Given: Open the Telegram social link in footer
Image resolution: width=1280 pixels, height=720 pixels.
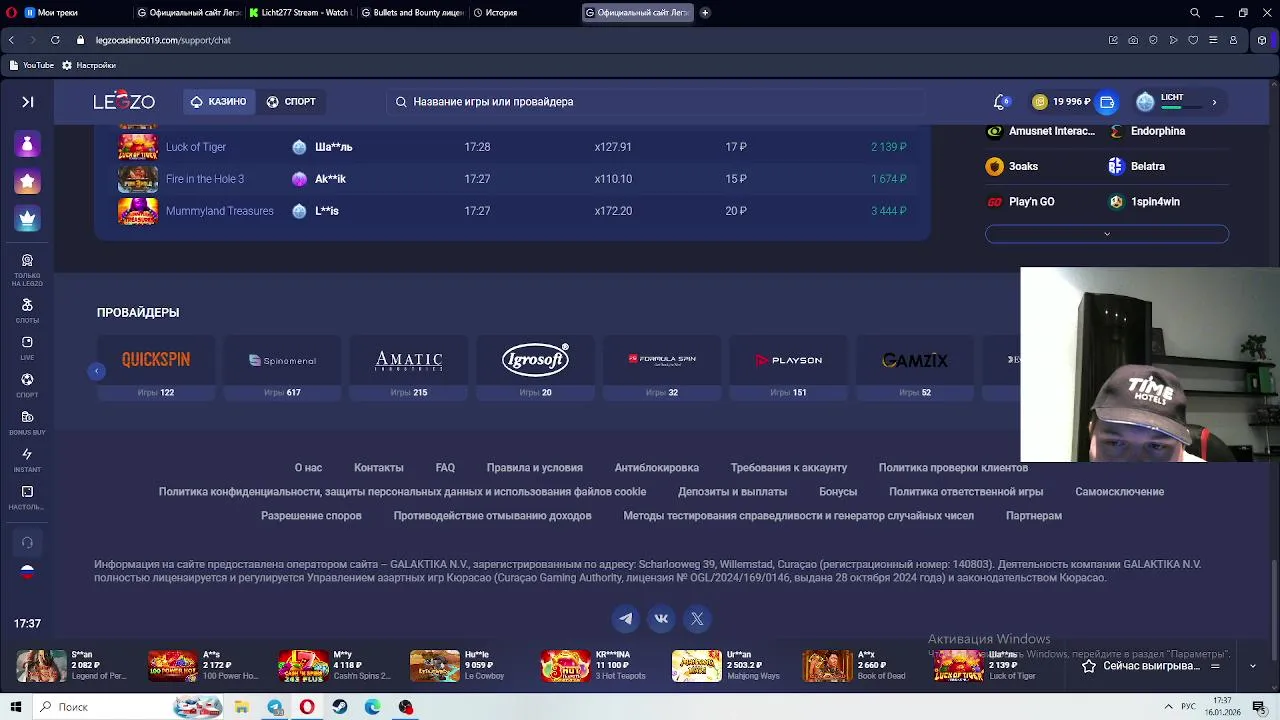Looking at the screenshot, I should (x=626, y=619).
